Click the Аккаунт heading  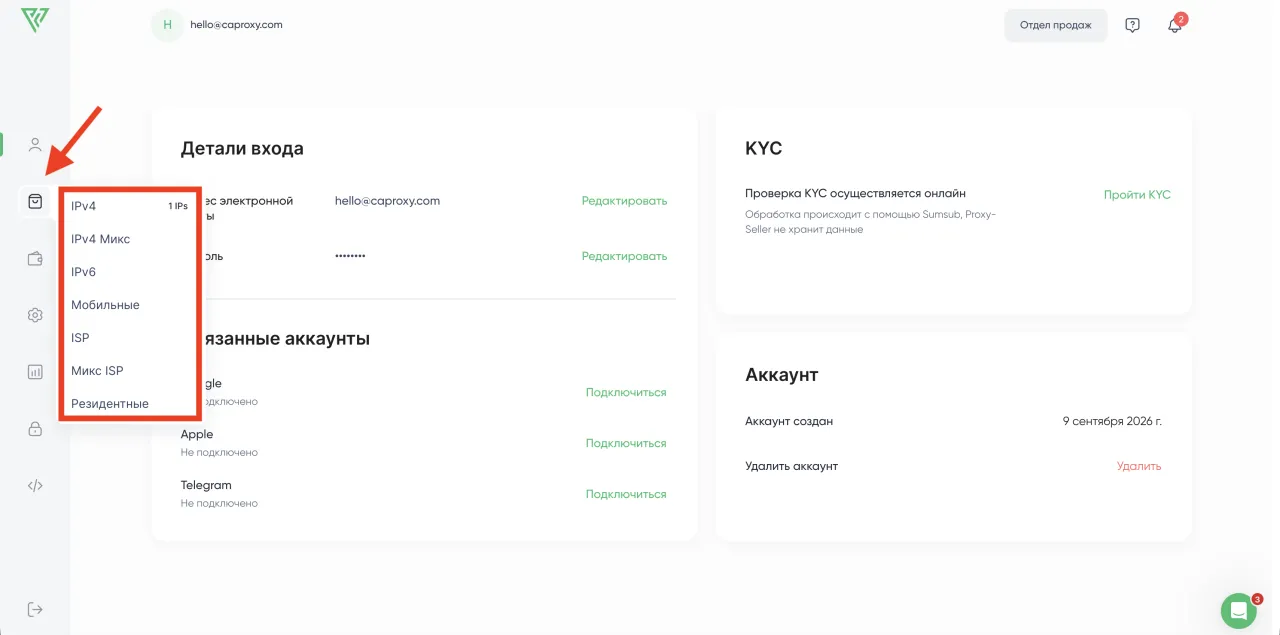tap(782, 375)
